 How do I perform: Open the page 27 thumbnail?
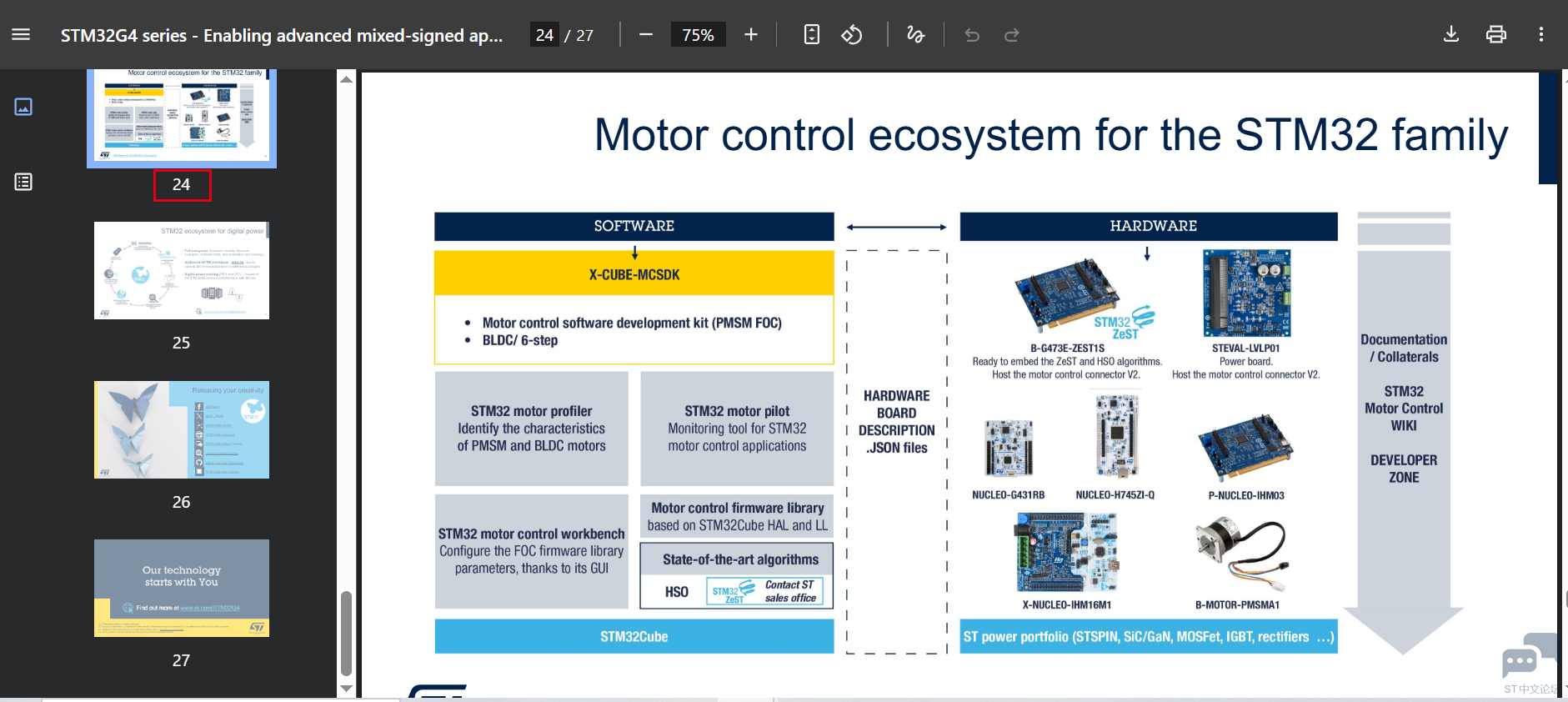[x=182, y=588]
